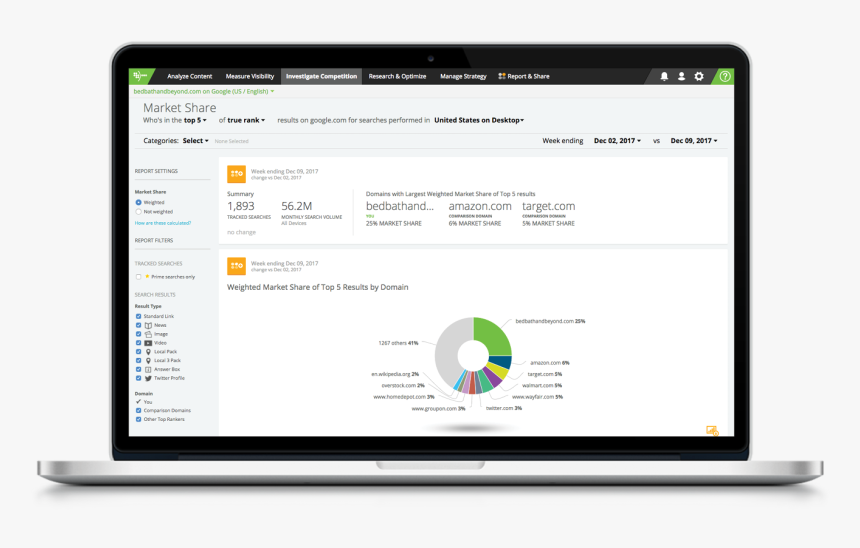The image size is (860, 548).
Task: Uncheck the Local 3 Pack checkbox
Action: point(138,360)
